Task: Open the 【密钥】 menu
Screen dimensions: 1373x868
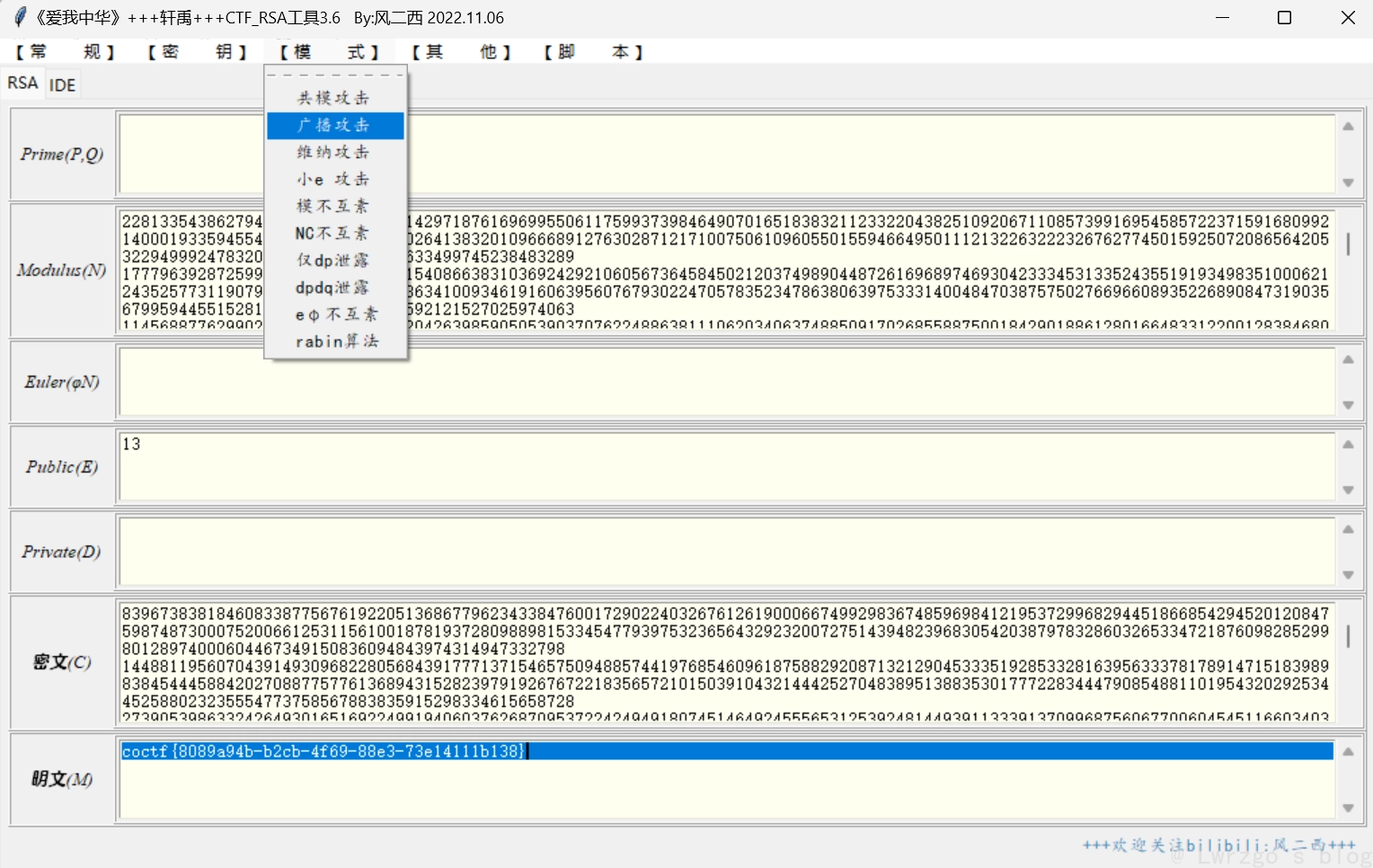Action: [x=197, y=52]
